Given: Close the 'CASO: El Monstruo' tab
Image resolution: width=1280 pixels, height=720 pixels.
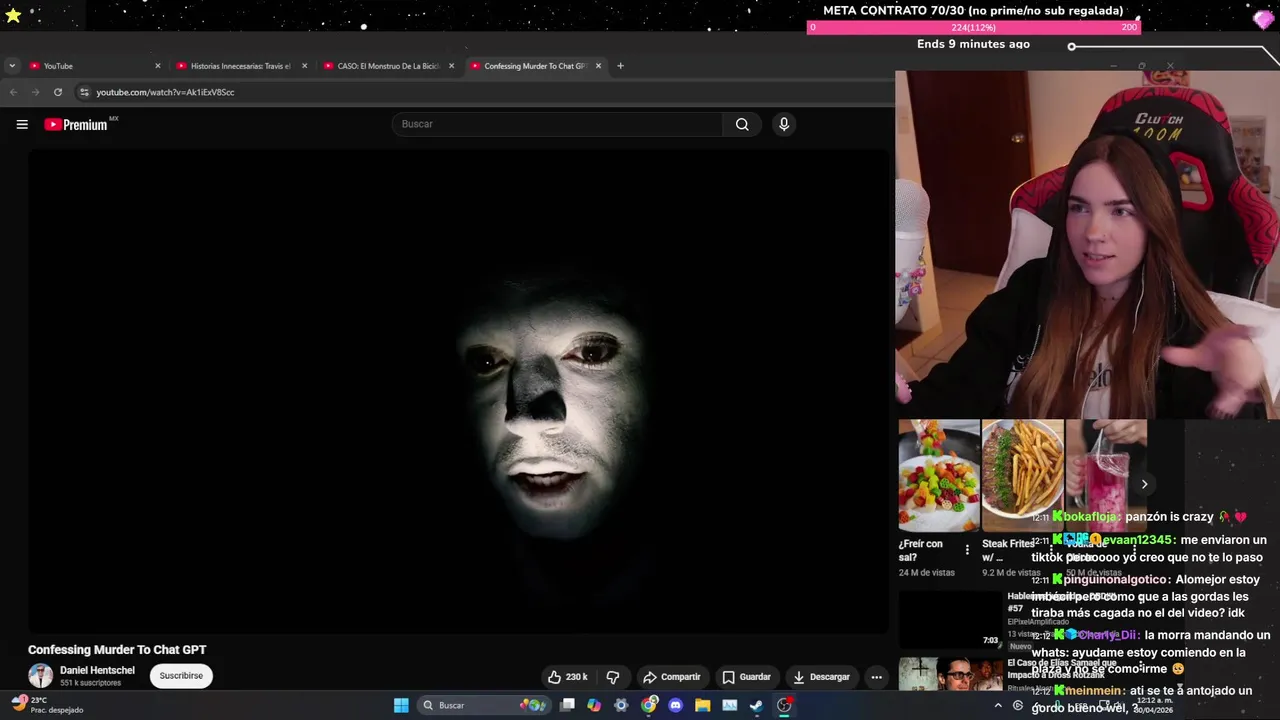Looking at the screenshot, I should coord(451,66).
